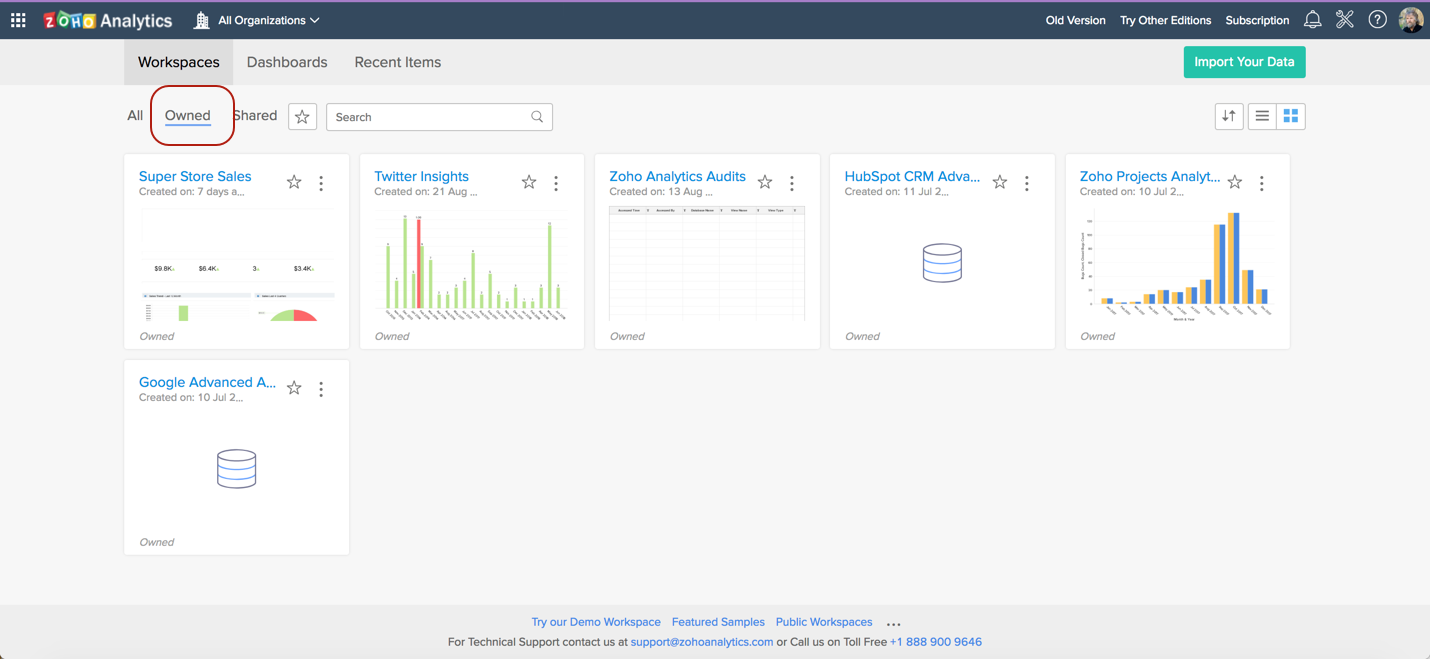The image size is (1430, 659).
Task: Star the Twitter Insights workspace
Action: pyautogui.click(x=529, y=182)
